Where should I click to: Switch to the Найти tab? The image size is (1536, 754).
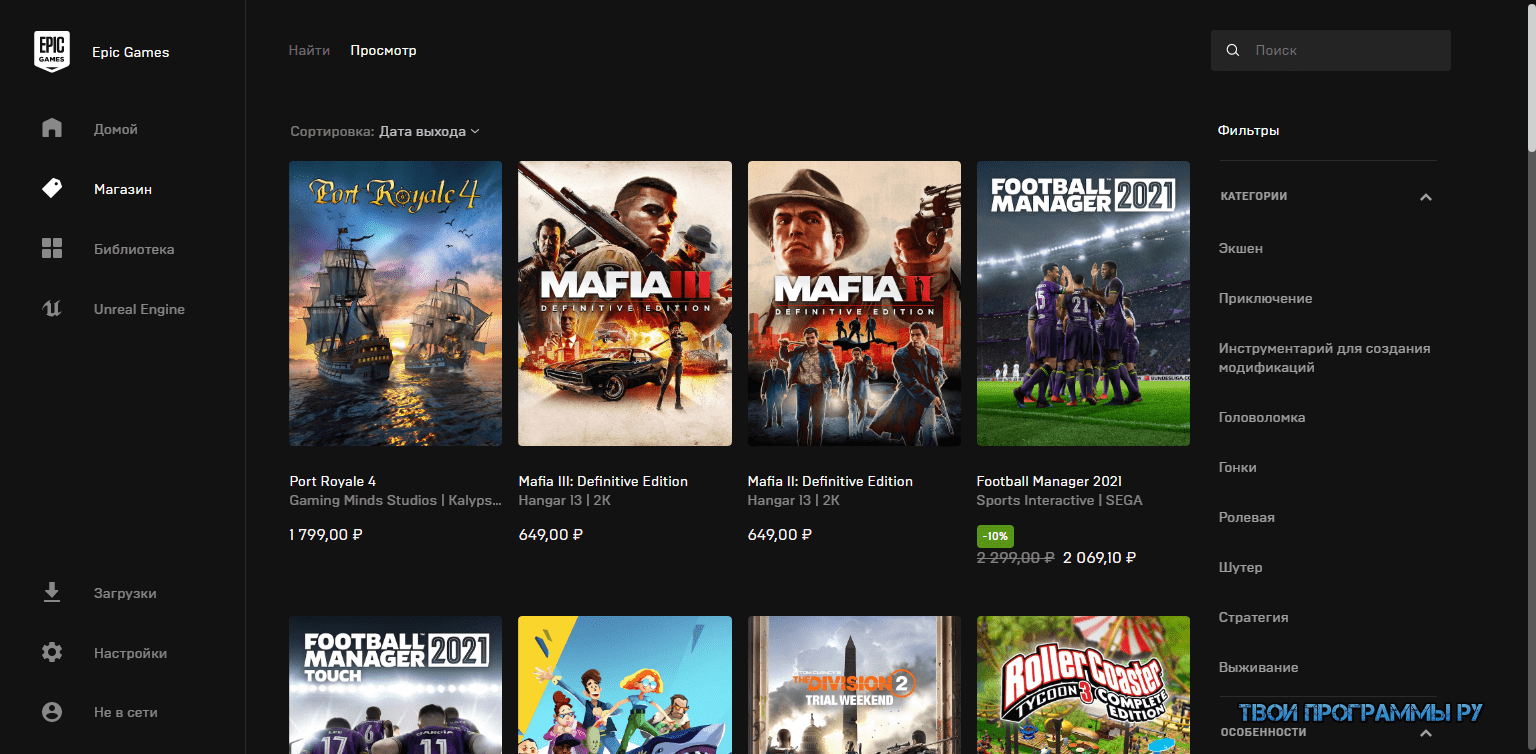coord(309,49)
